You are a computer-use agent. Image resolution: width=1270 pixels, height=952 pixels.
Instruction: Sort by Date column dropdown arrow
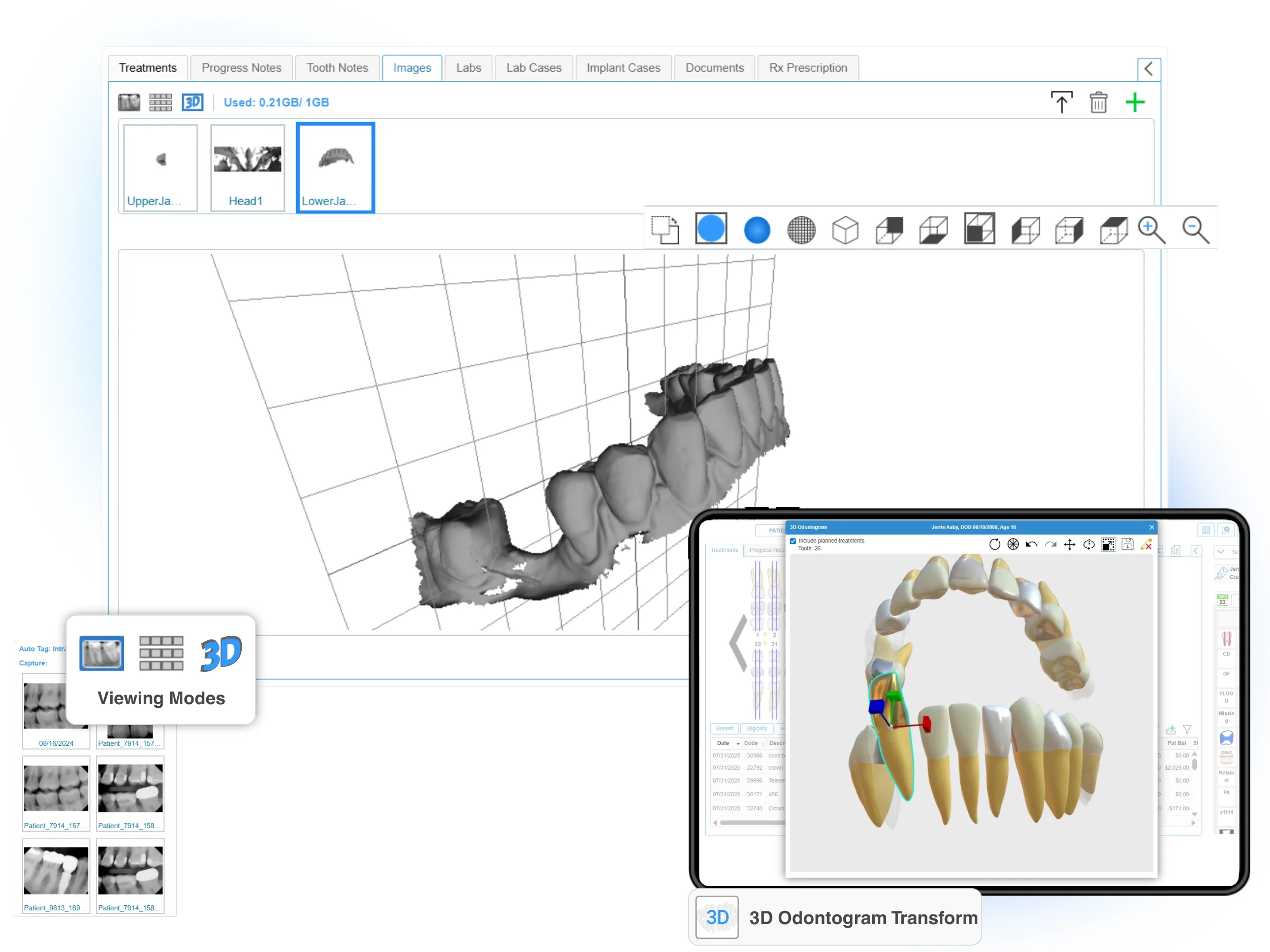pyautogui.click(x=738, y=744)
